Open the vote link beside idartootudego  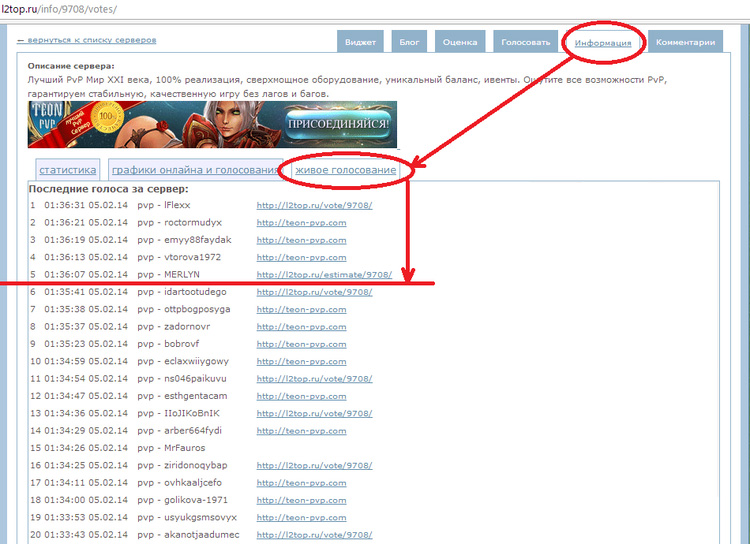point(314,292)
